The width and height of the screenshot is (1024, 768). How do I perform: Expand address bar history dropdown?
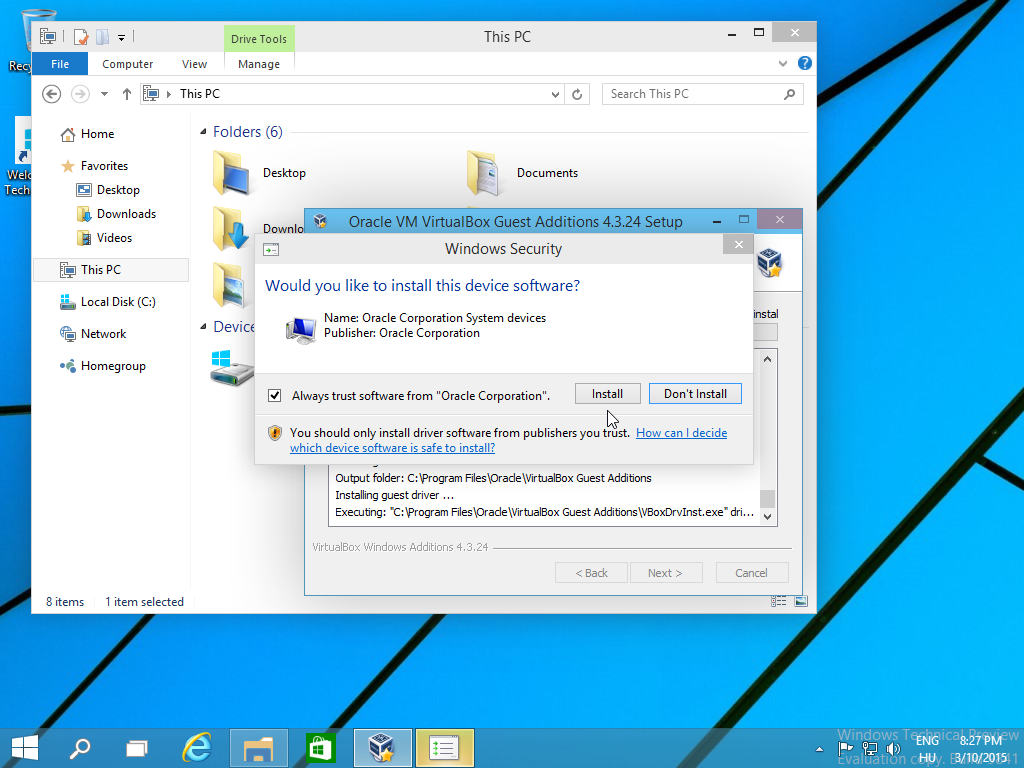[555, 95]
